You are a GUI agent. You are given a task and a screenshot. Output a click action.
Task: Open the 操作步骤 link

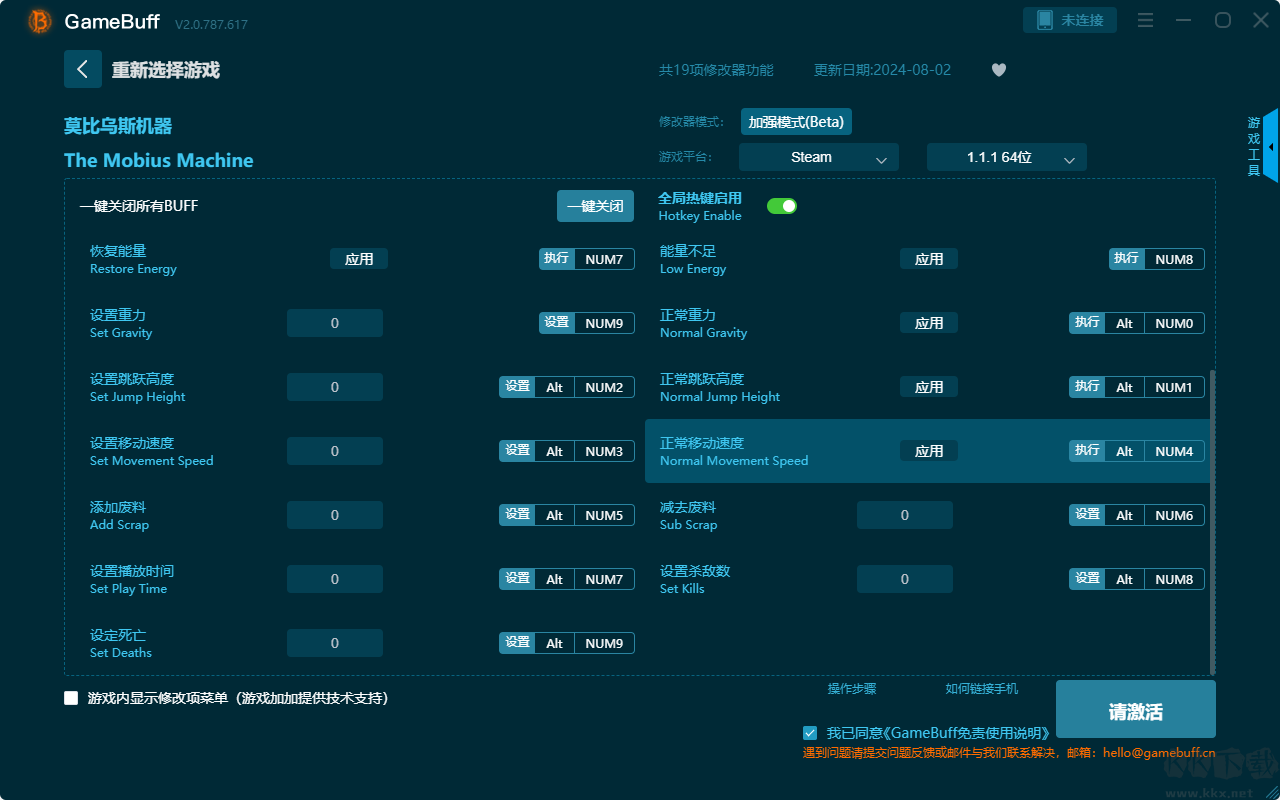(x=852, y=689)
